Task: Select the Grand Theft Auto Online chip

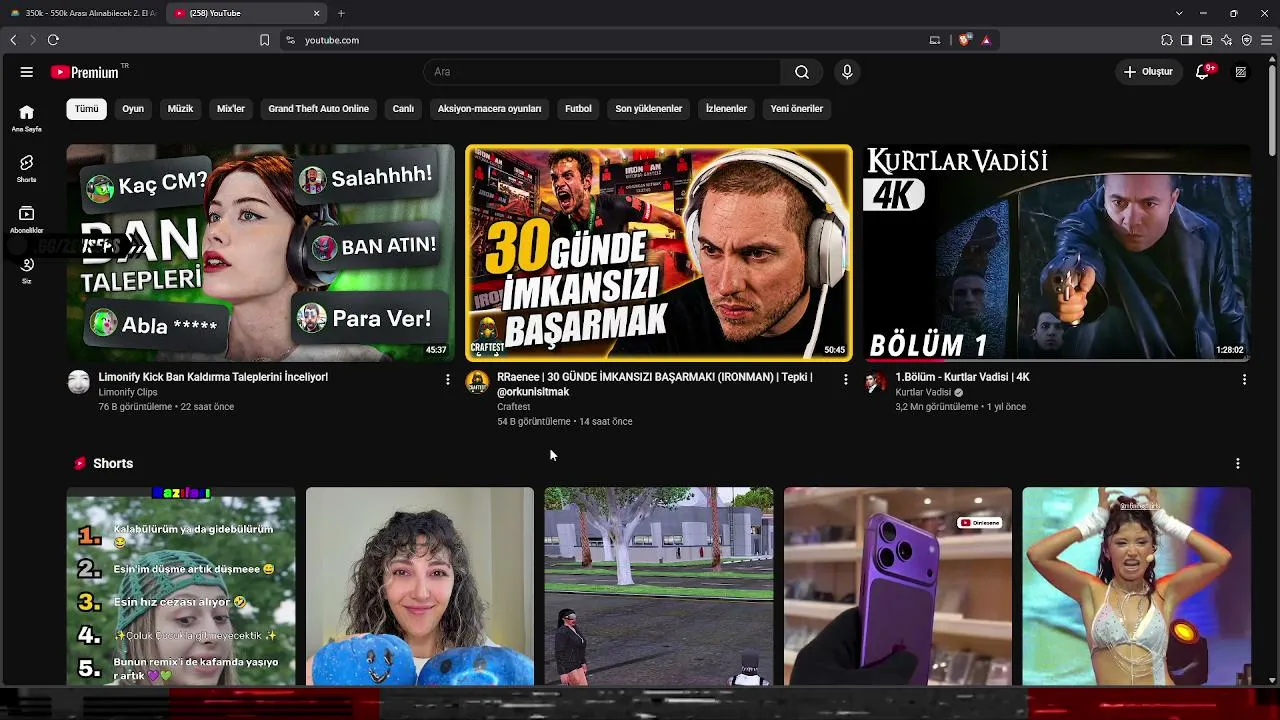Action: coord(319,109)
